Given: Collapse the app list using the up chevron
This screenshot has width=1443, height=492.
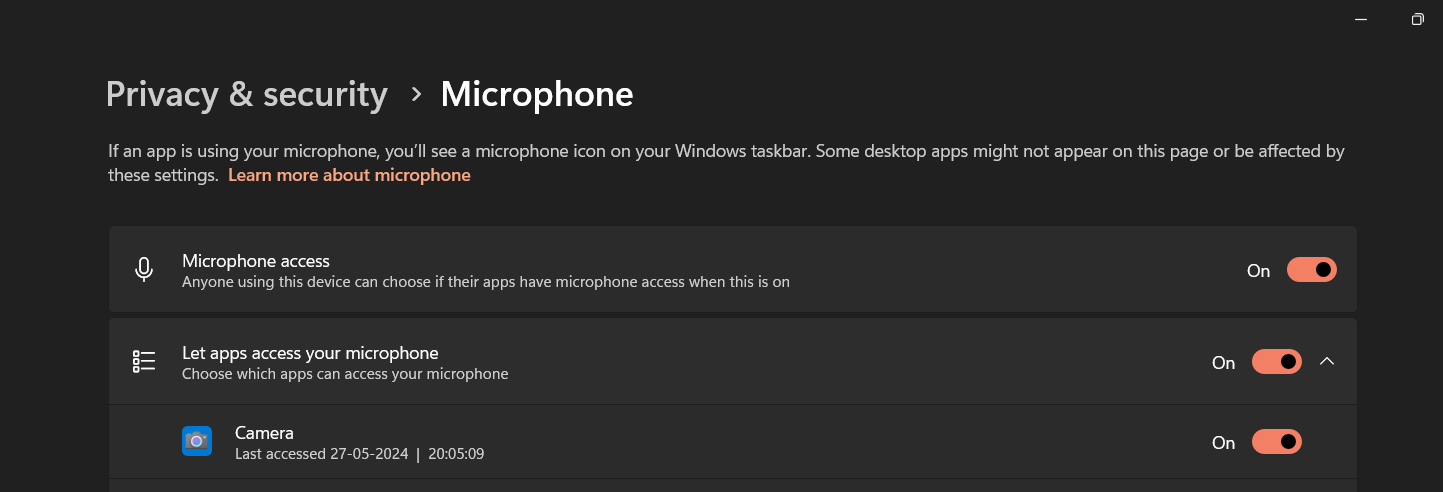Looking at the screenshot, I should (x=1327, y=362).
